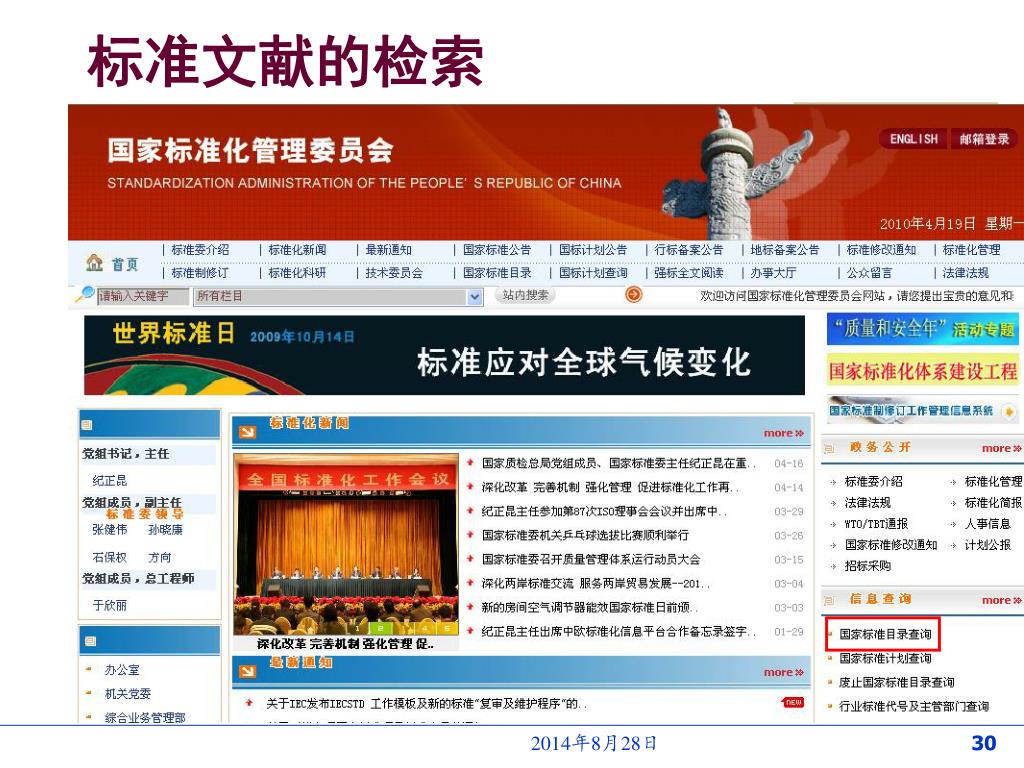The image size is (1024, 768).
Task: Select the 所有栏目 combo box
Action: point(338,296)
